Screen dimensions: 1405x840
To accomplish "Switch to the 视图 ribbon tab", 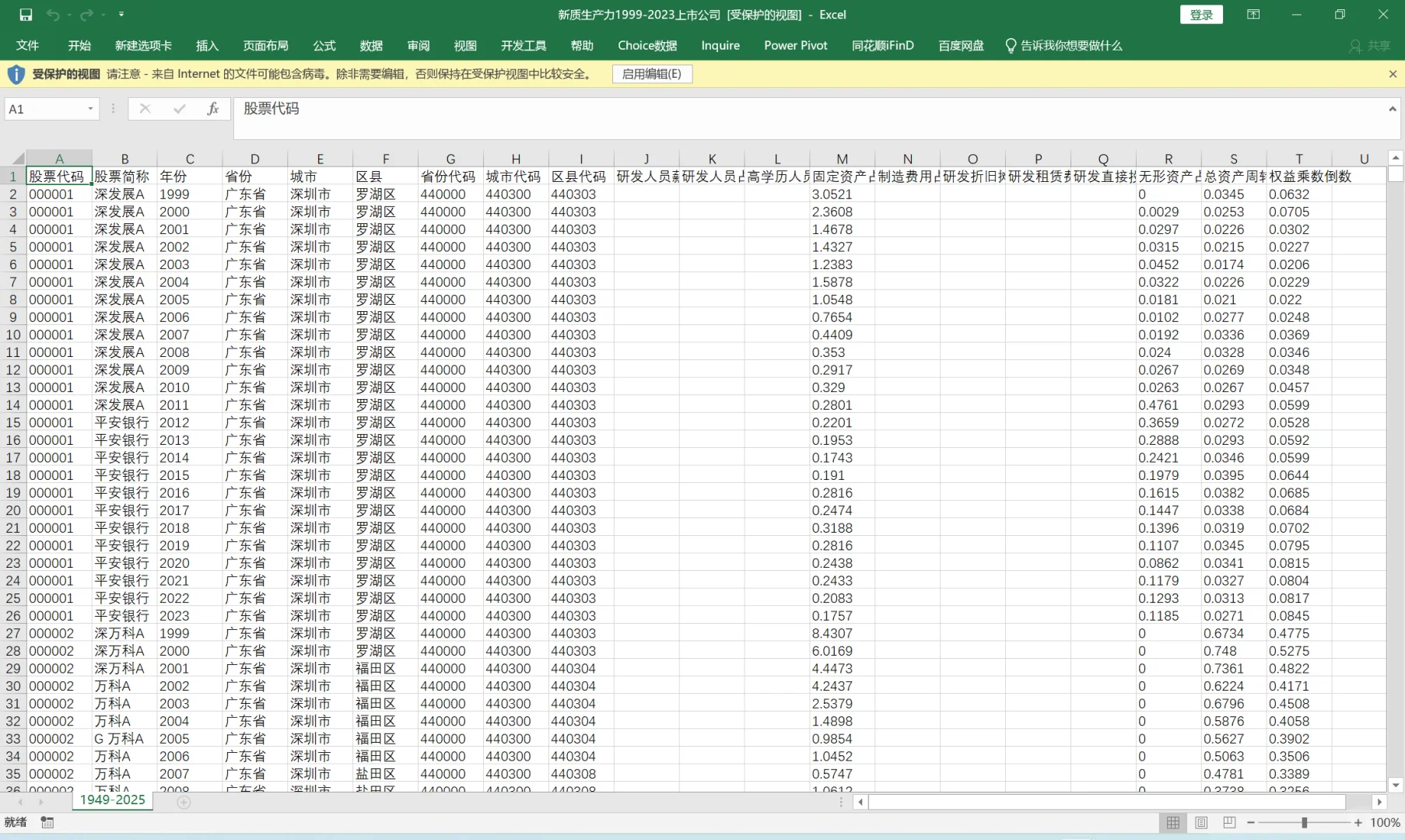I will 465,45.
